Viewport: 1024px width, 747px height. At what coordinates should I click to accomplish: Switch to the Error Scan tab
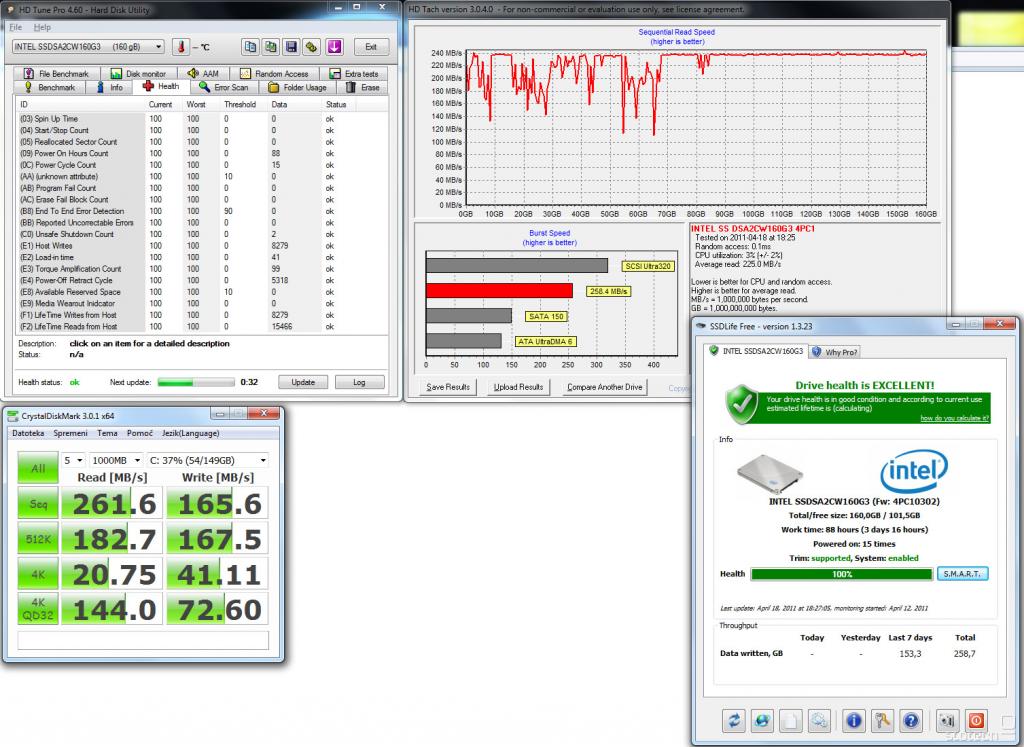click(224, 87)
